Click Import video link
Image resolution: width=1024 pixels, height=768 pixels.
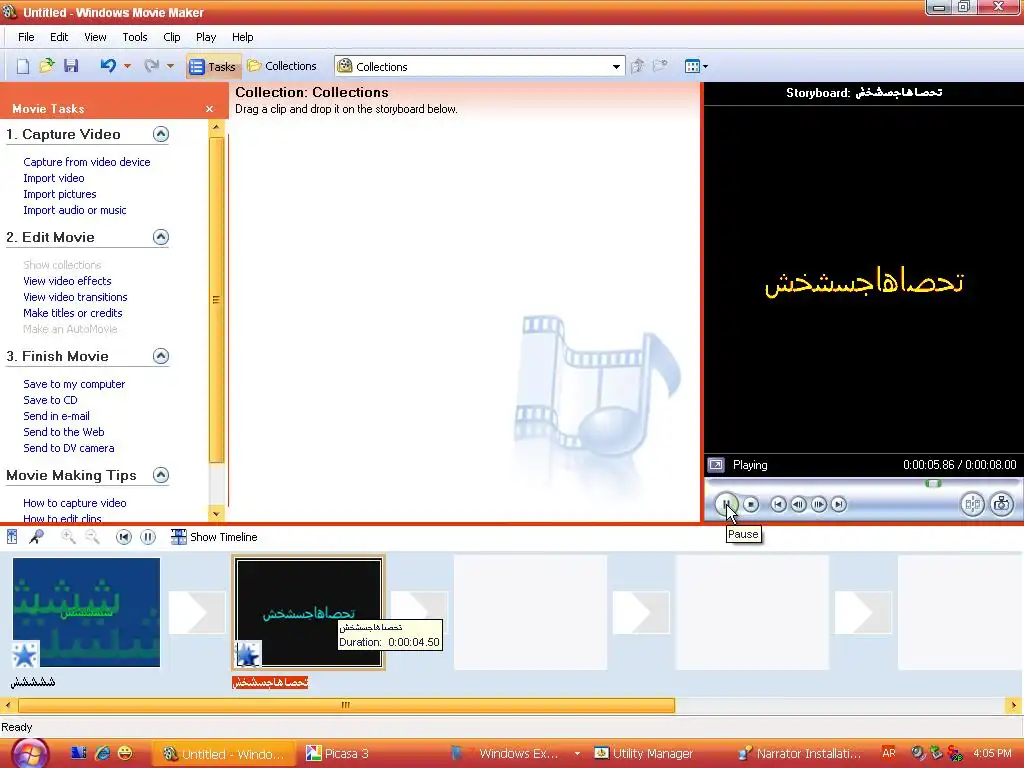coord(54,178)
